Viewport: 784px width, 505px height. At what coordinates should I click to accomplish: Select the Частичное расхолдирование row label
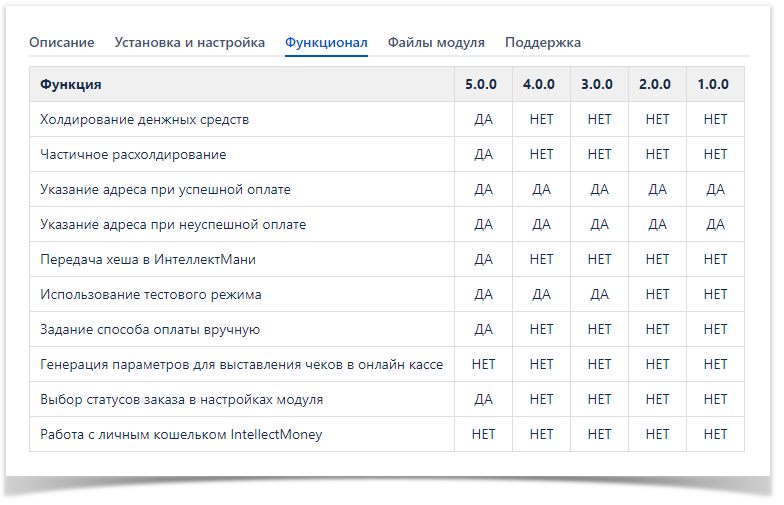coord(133,155)
